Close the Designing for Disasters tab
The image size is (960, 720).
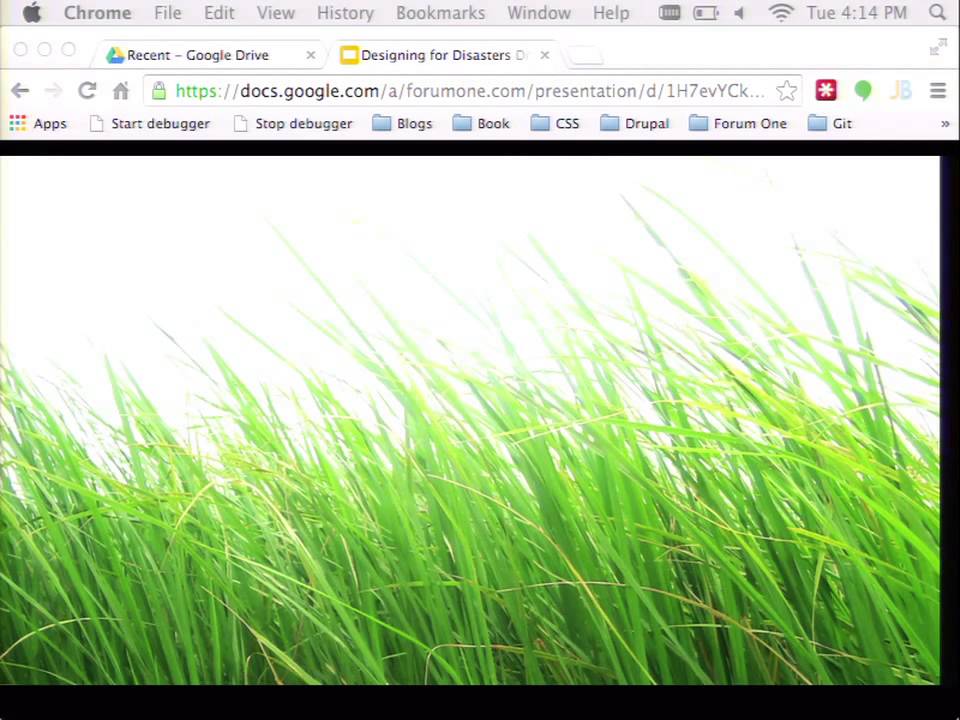click(x=545, y=55)
